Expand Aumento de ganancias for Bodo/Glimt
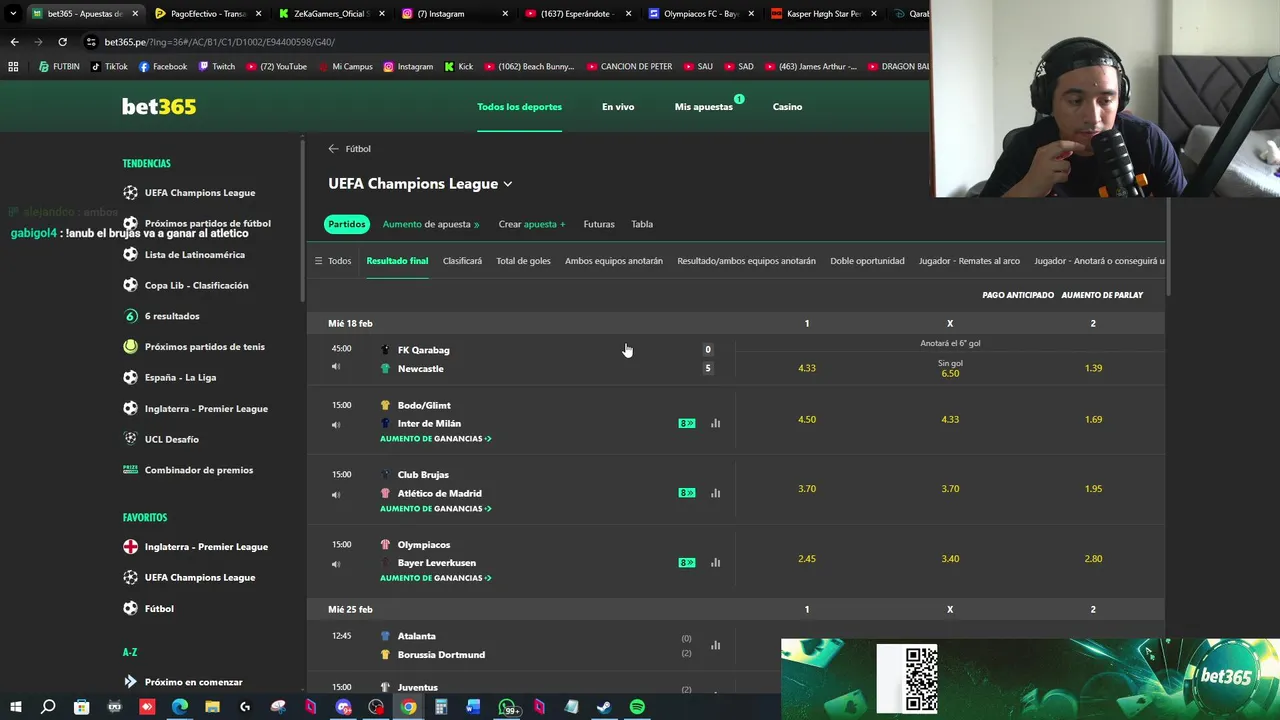Image resolution: width=1280 pixels, height=720 pixels. 436,439
